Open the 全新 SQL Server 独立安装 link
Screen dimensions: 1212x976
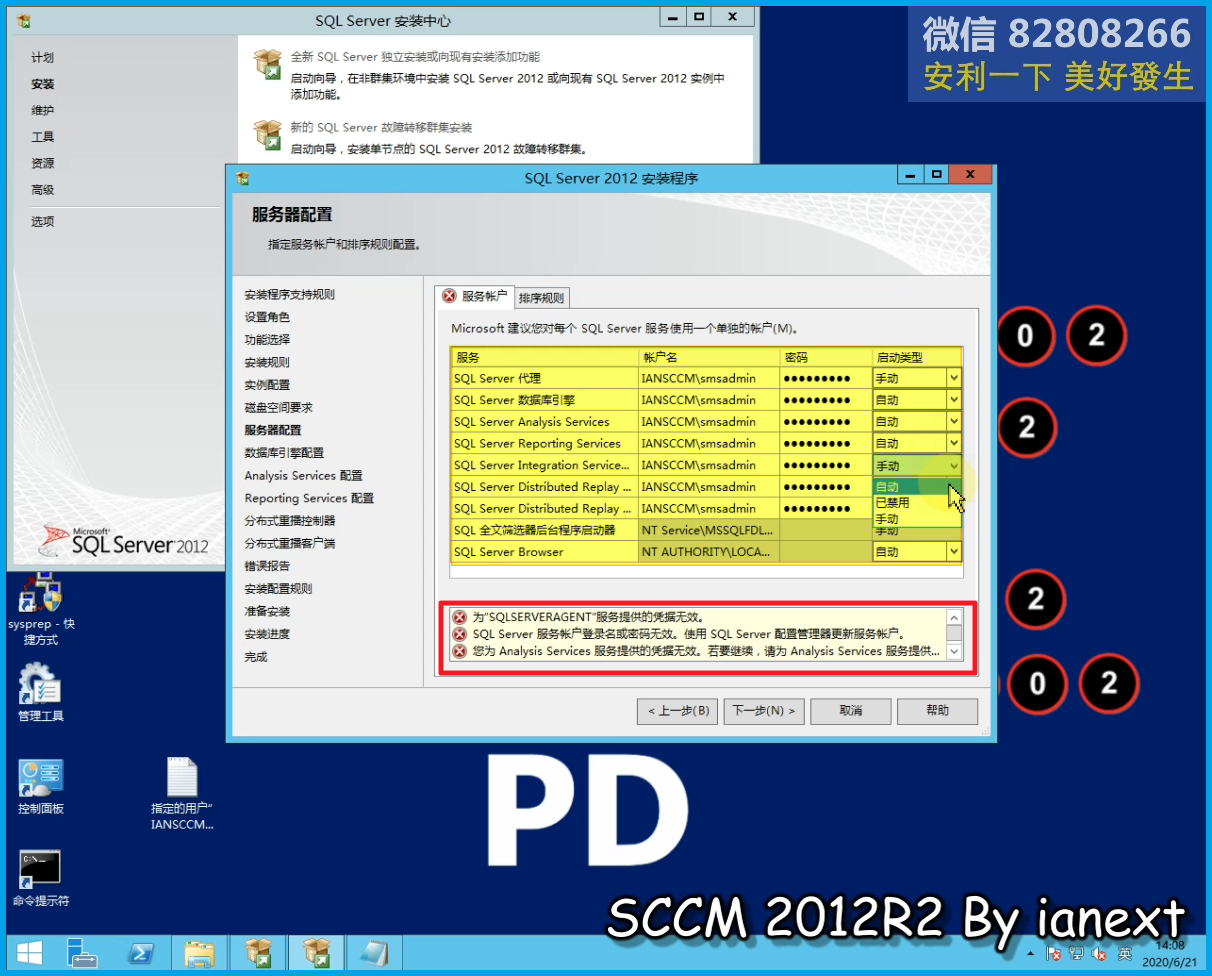coord(415,57)
